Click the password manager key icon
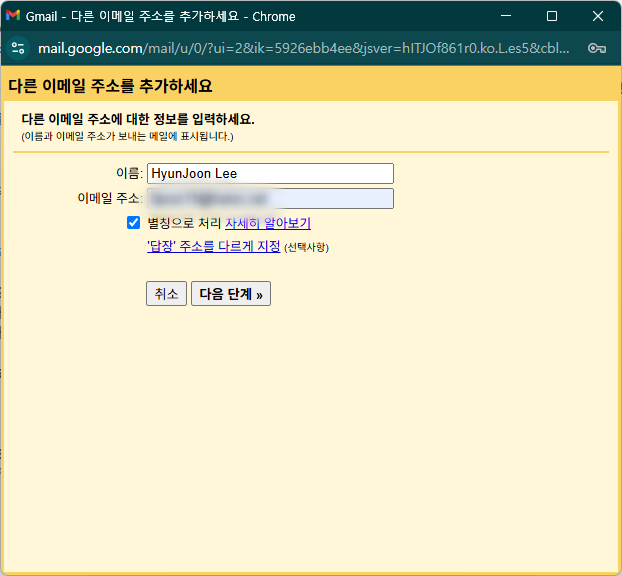This screenshot has width=622, height=576. coord(596,48)
